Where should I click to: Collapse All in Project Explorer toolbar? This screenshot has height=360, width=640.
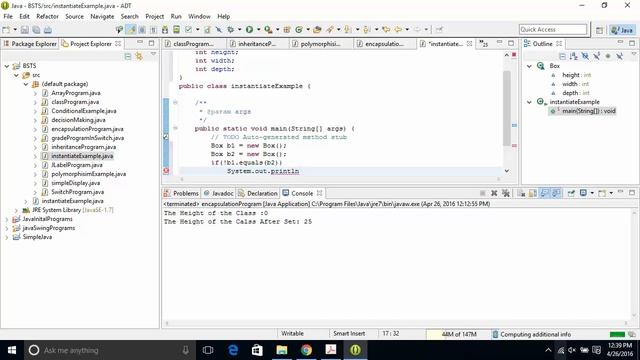[128, 56]
